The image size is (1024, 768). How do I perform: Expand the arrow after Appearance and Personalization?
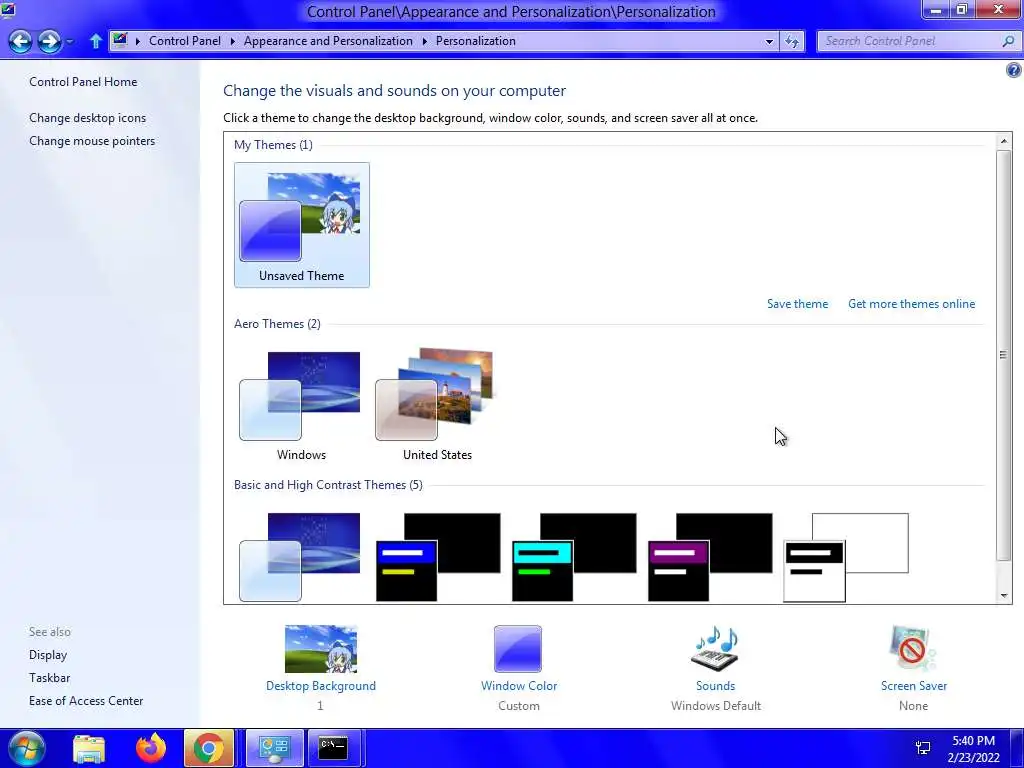[424, 41]
